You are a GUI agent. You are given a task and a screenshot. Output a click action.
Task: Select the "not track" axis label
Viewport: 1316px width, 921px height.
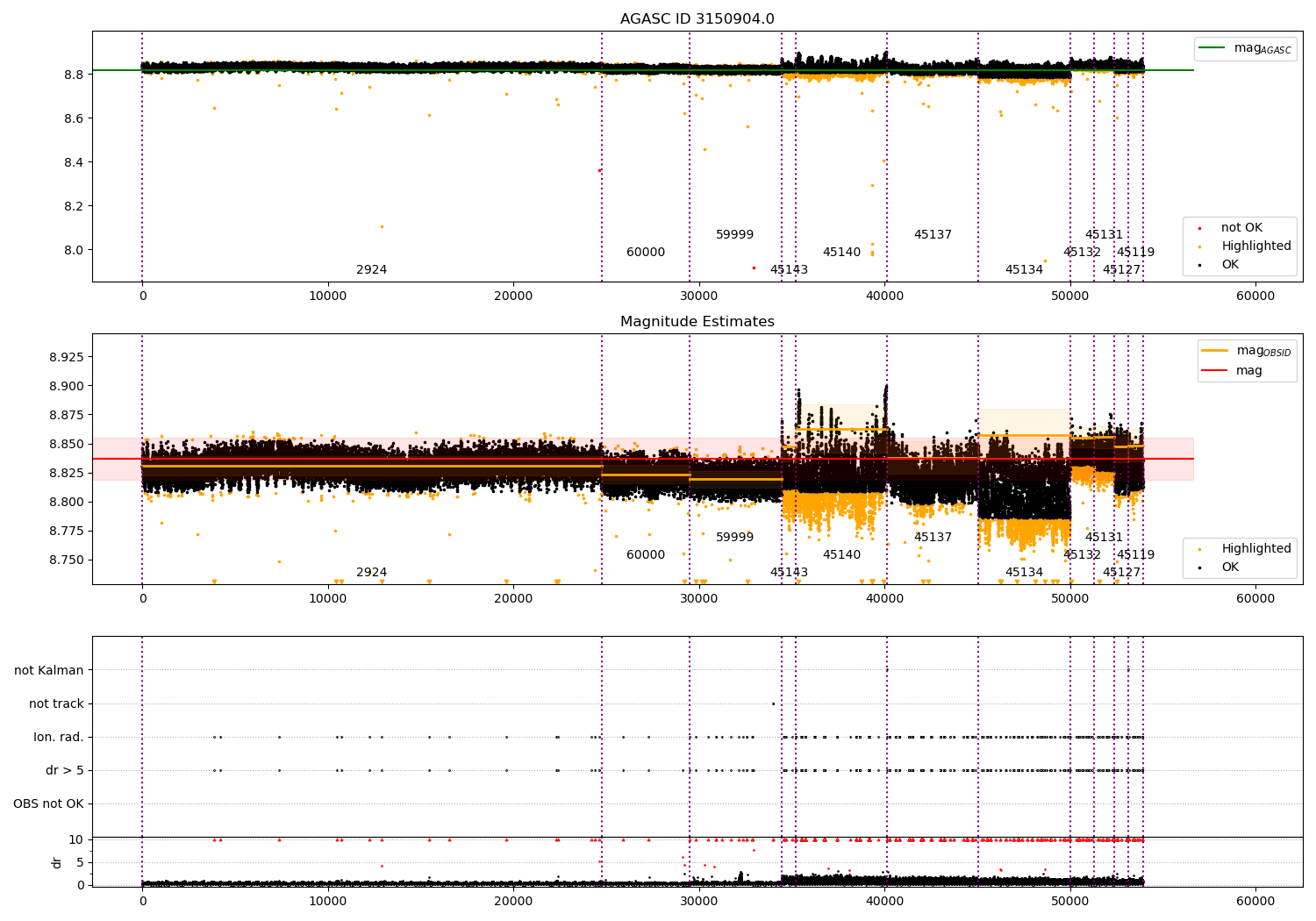click(x=56, y=703)
